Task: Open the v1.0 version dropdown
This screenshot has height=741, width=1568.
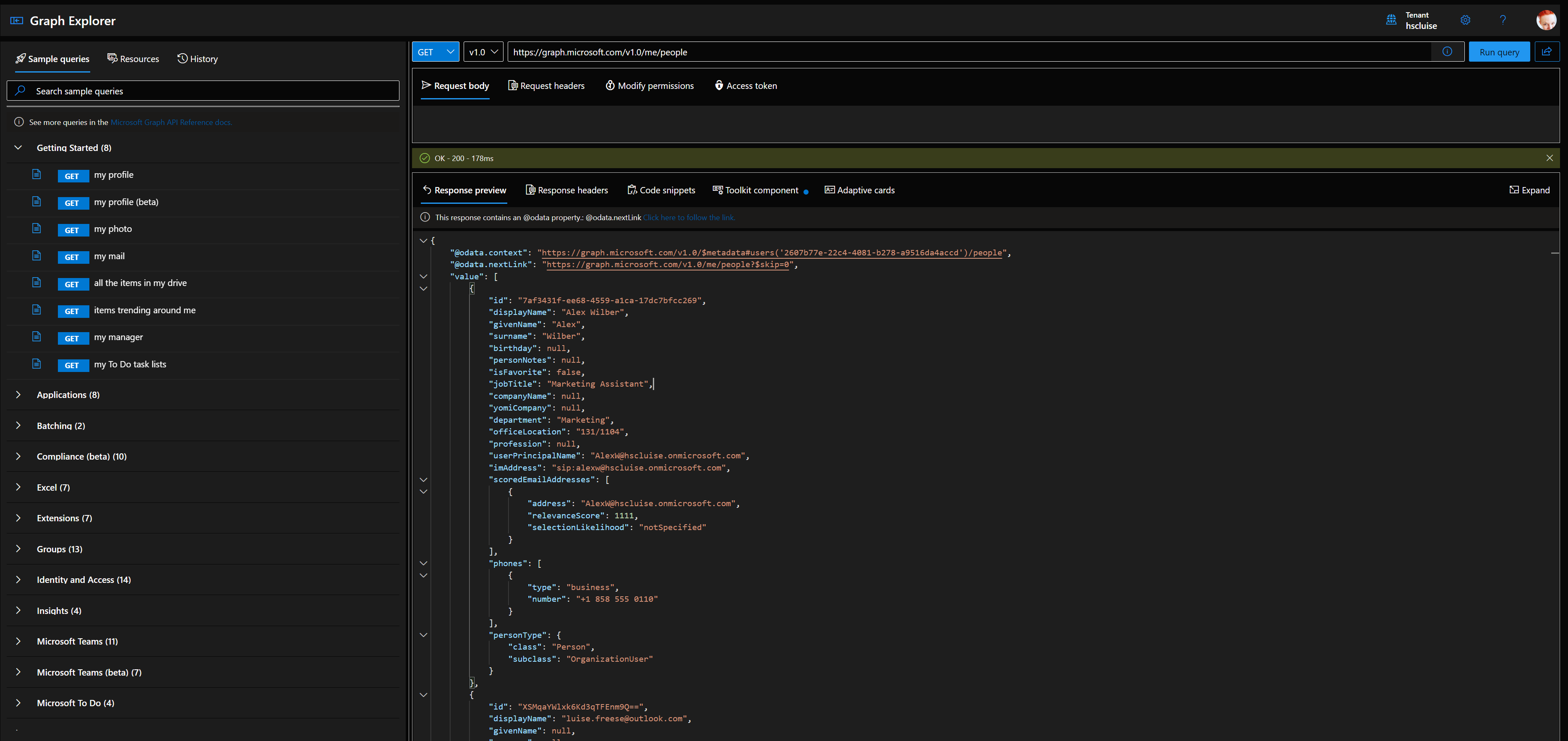Action: coord(483,52)
